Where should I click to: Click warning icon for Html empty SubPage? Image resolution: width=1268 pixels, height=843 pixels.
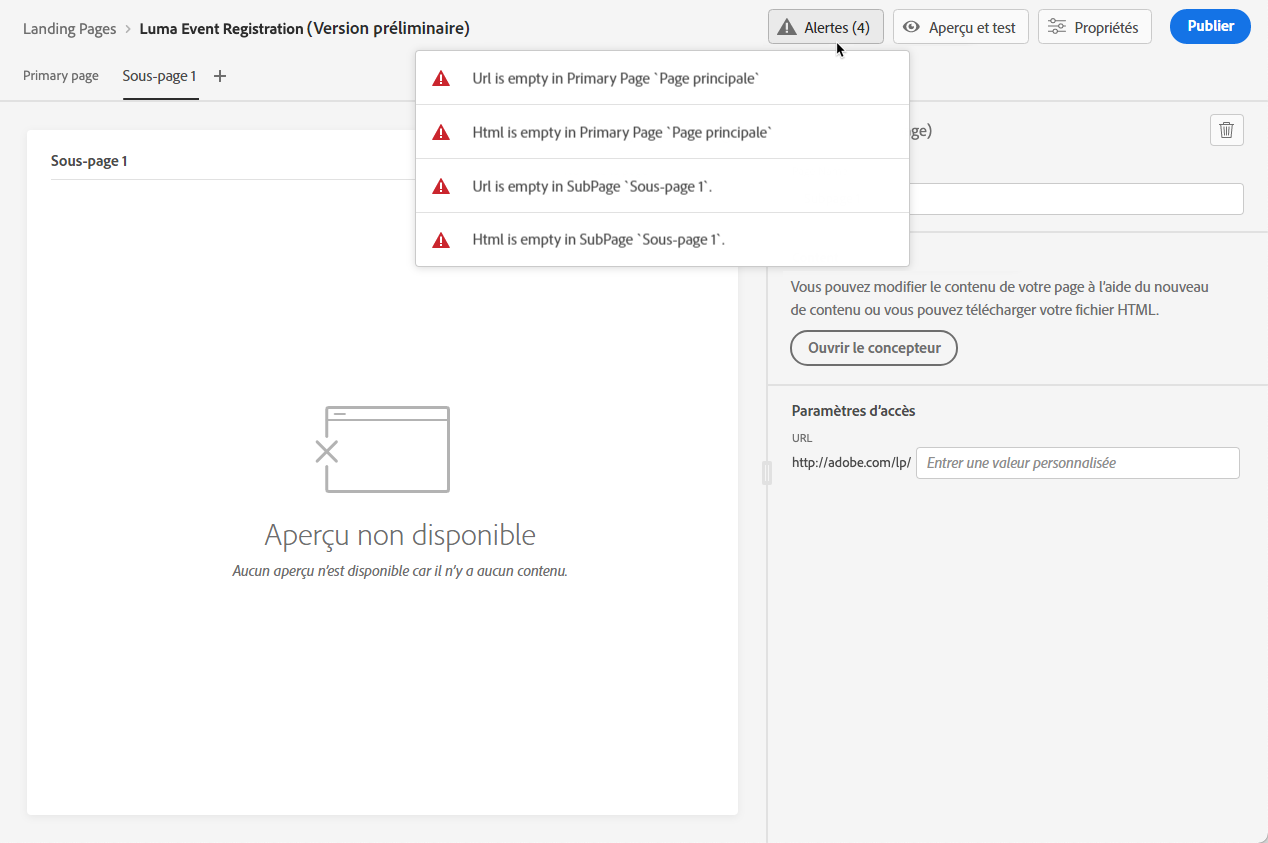441,240
